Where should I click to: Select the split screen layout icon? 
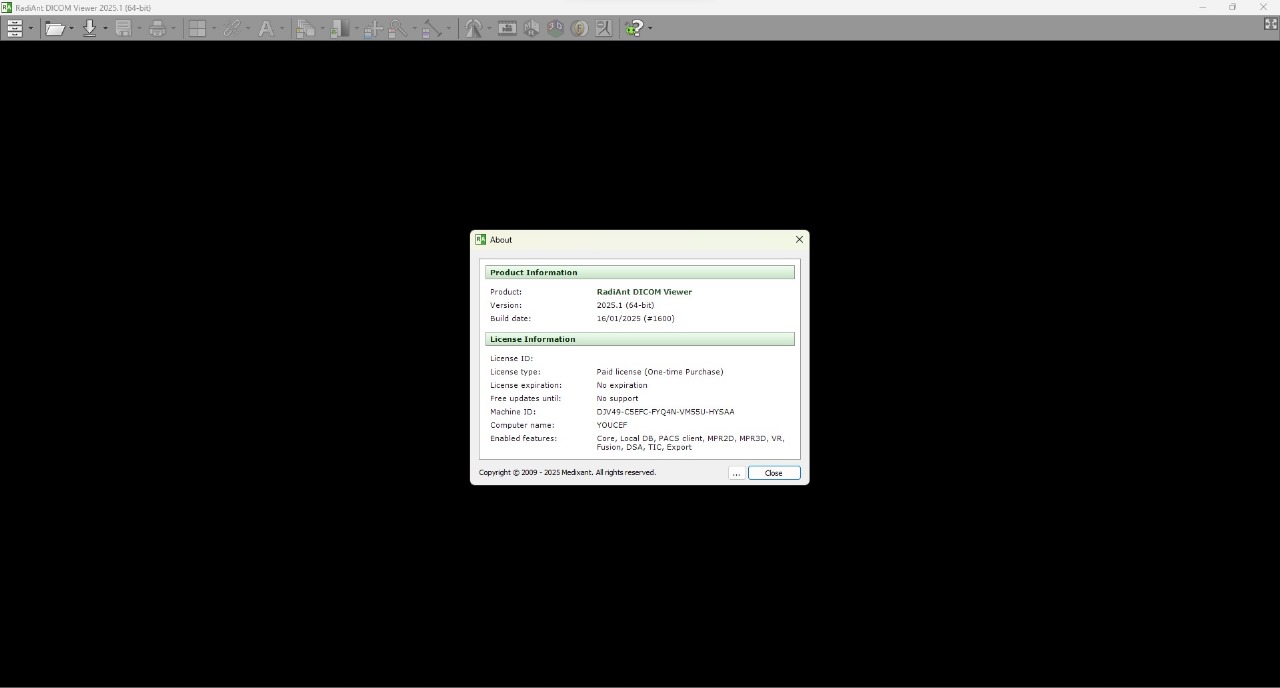point(197,28)
